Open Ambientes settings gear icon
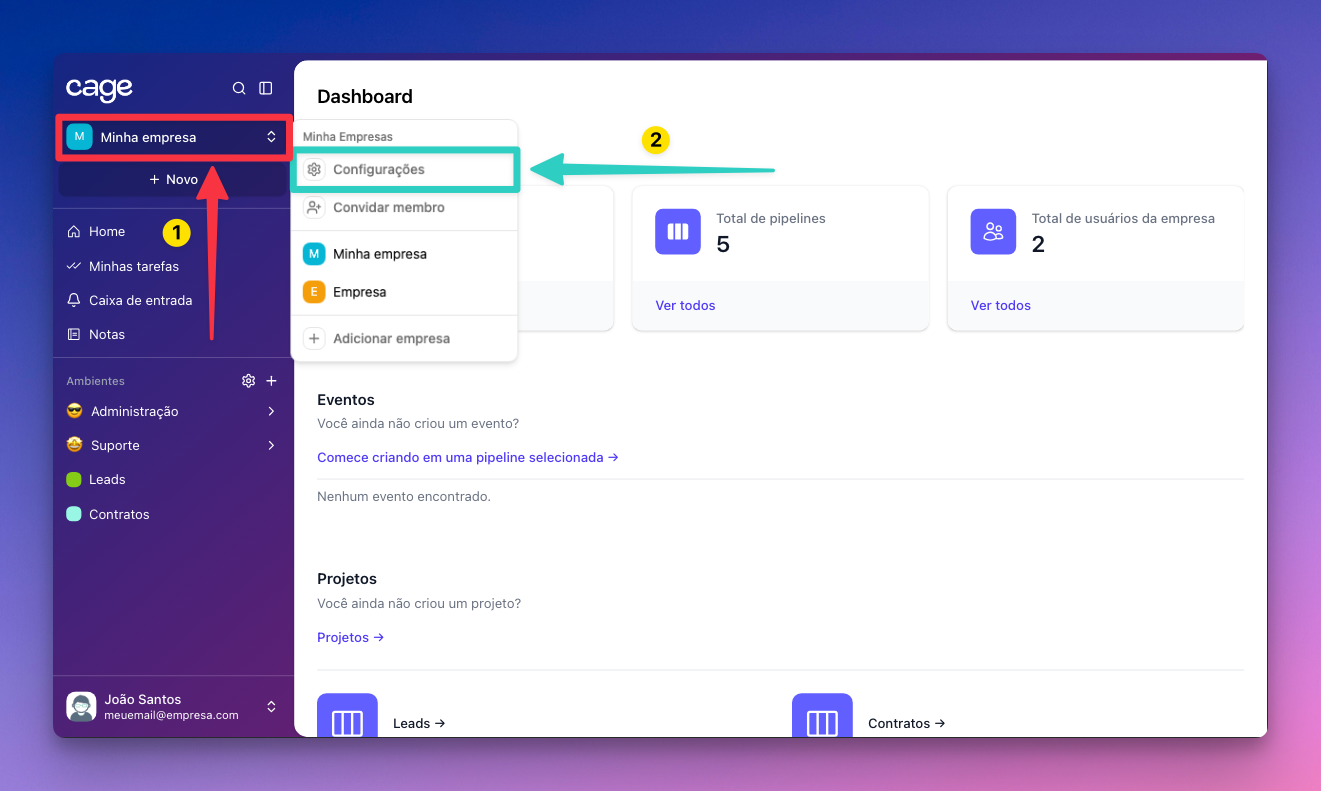1321x791 pixels. click(249, 381)
